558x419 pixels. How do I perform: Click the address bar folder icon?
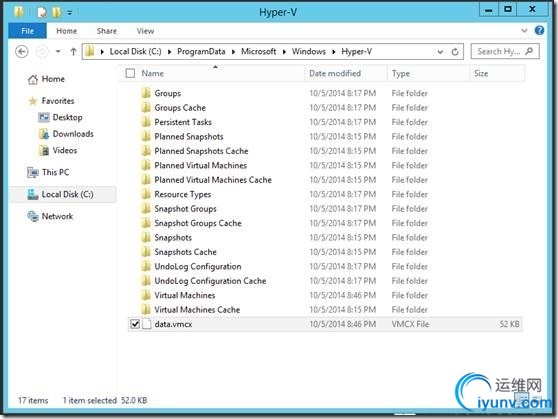pos(90,52)
